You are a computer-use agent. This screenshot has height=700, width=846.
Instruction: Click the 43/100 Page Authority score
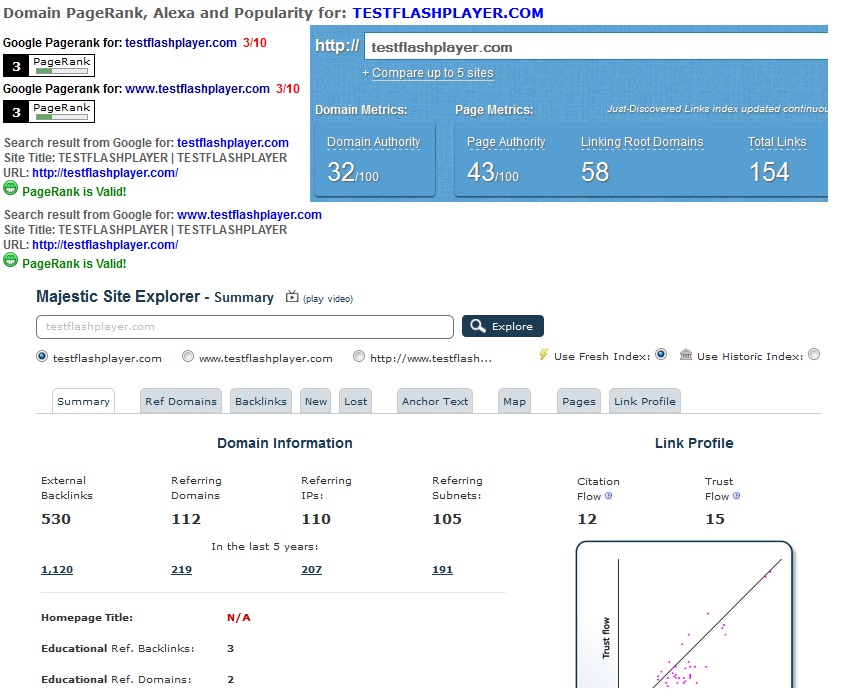[493, 172]
